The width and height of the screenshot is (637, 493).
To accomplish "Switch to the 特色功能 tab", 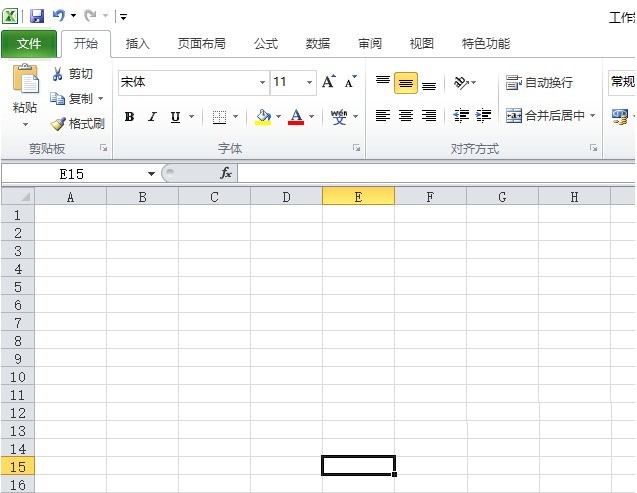I will click(x=486, y=43).
